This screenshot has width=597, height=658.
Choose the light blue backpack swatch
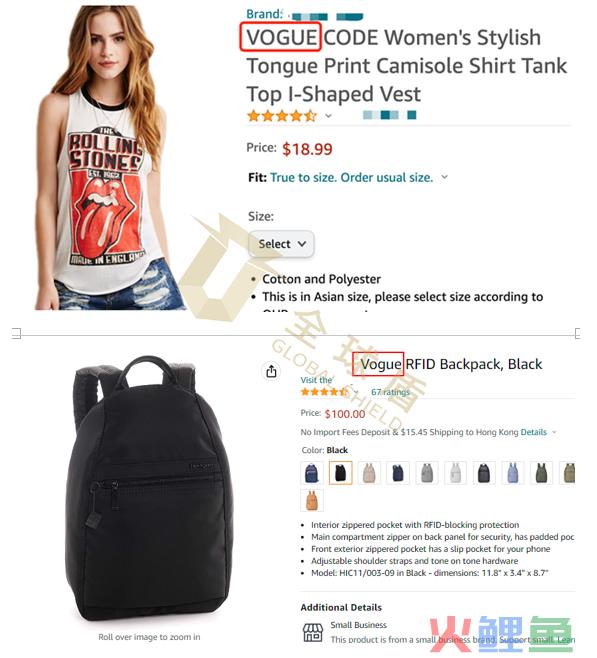(x=513, y=473)
